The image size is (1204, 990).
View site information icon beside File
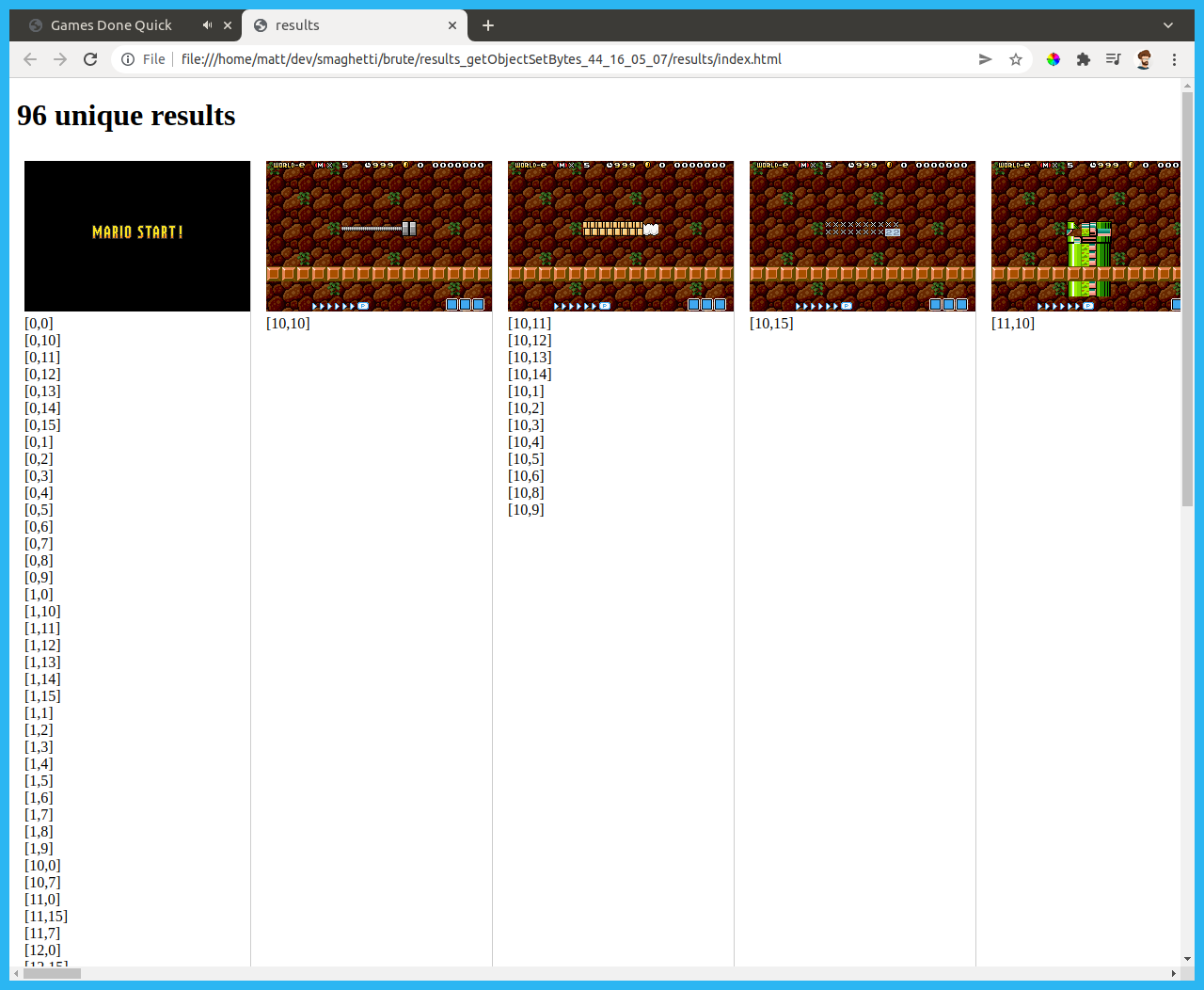[x=128, y=59]
